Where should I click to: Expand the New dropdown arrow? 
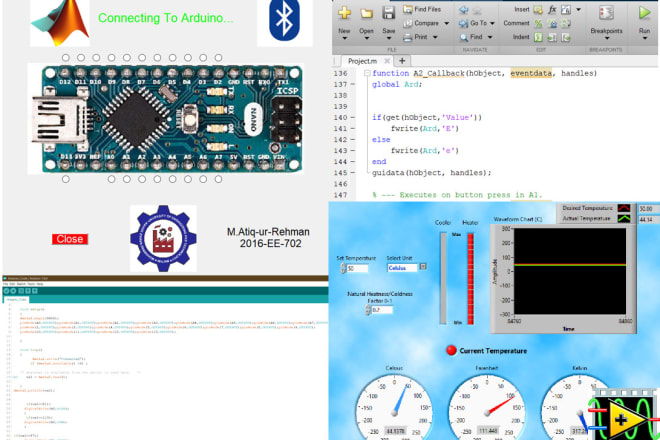point(344,39)
